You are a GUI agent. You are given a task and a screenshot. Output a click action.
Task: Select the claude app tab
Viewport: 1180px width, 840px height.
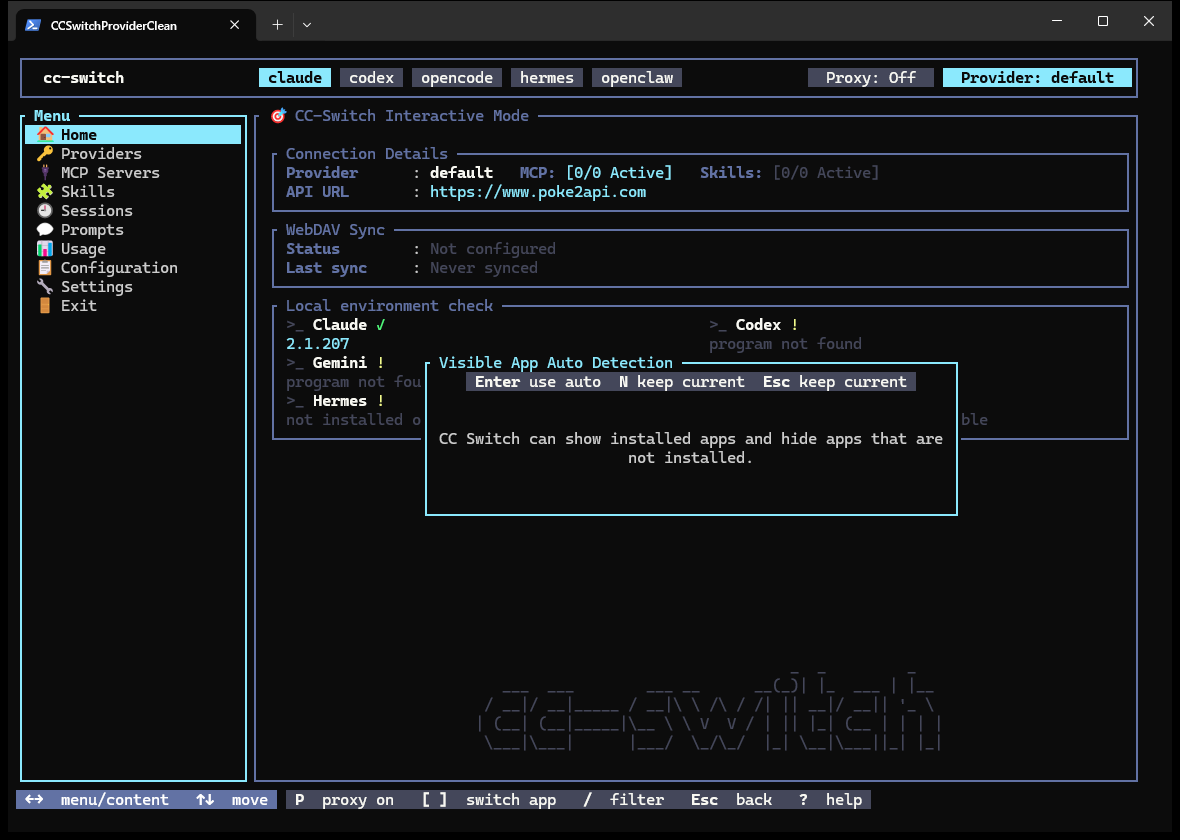(295, 78)
